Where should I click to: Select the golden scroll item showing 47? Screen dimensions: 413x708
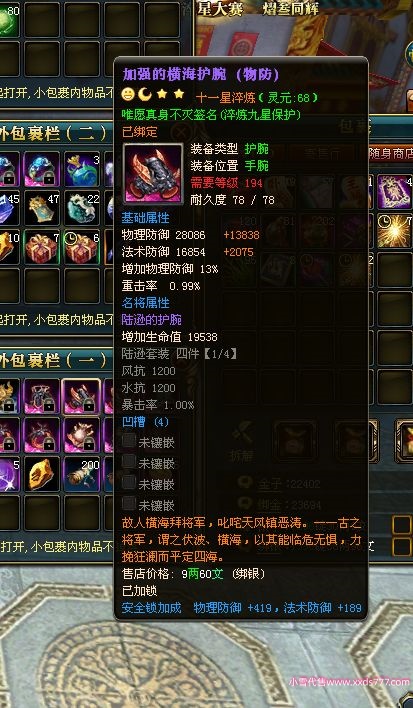pyautogui.click(x=42, y=208)
